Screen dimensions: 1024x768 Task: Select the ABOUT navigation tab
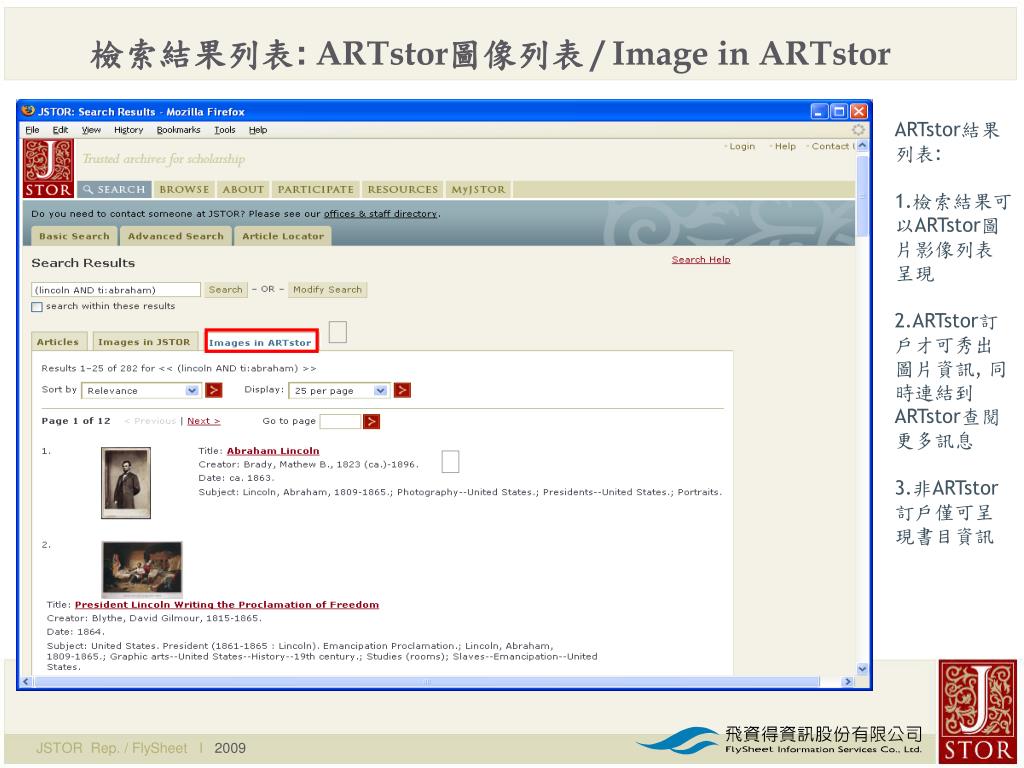243,189
